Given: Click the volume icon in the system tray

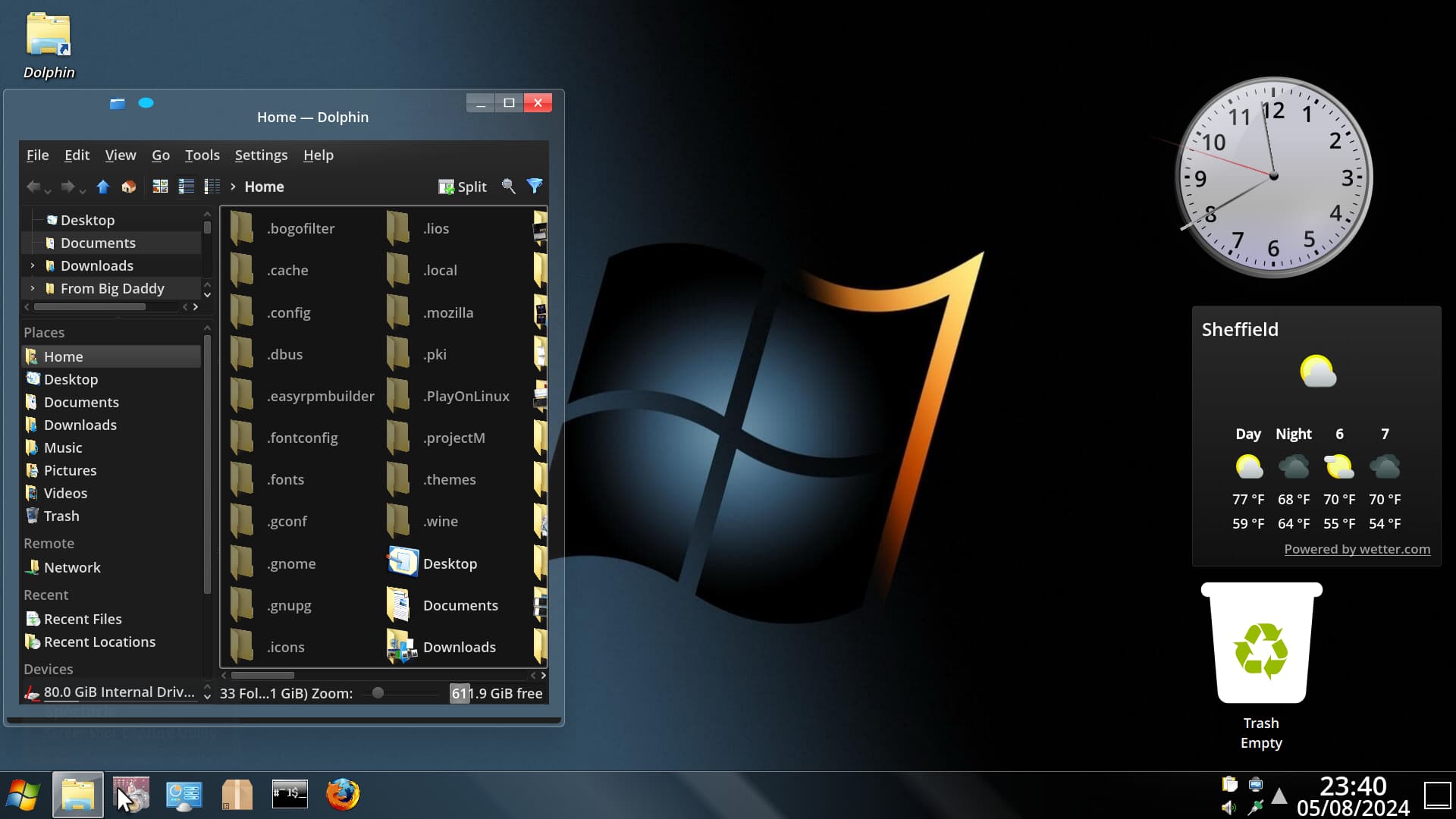Looking at the screenshot, I should click(1228, 808).
